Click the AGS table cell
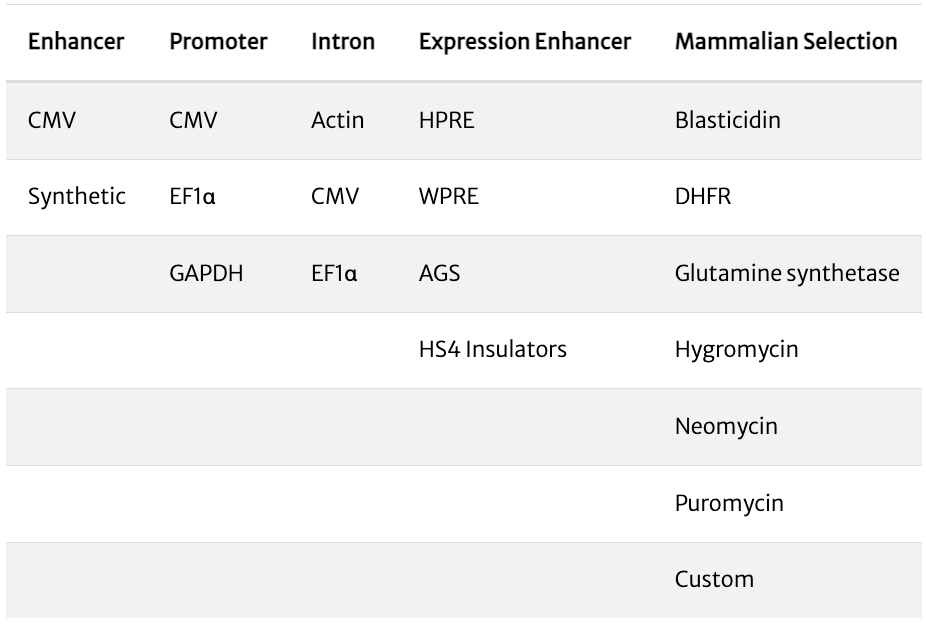926x628 pixels. tap(440, 274)
